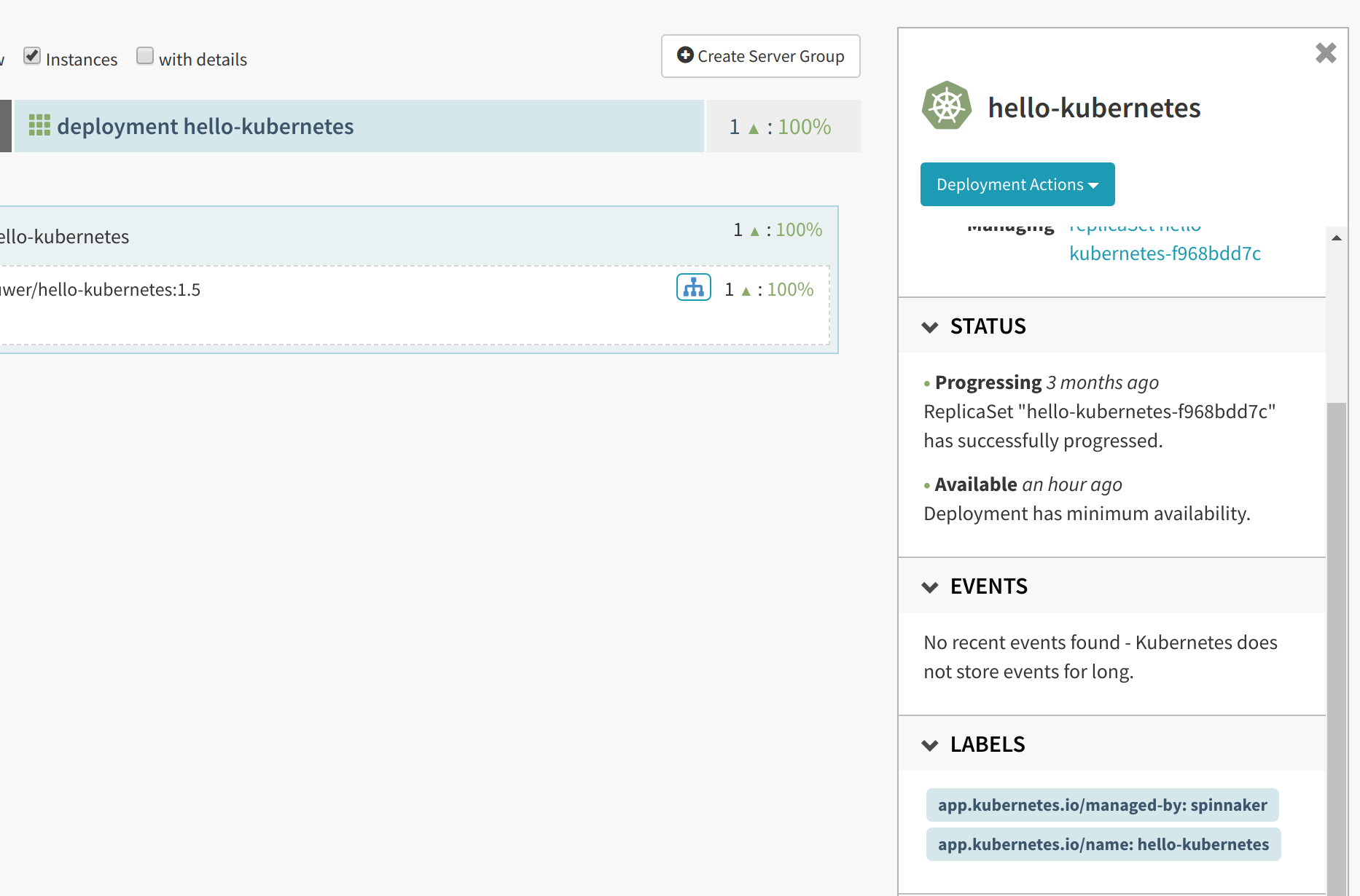Open the kubernetes-f968bdd7c replicaSet link
The height and width of the screenshot is (896, 1360).
1165,253
